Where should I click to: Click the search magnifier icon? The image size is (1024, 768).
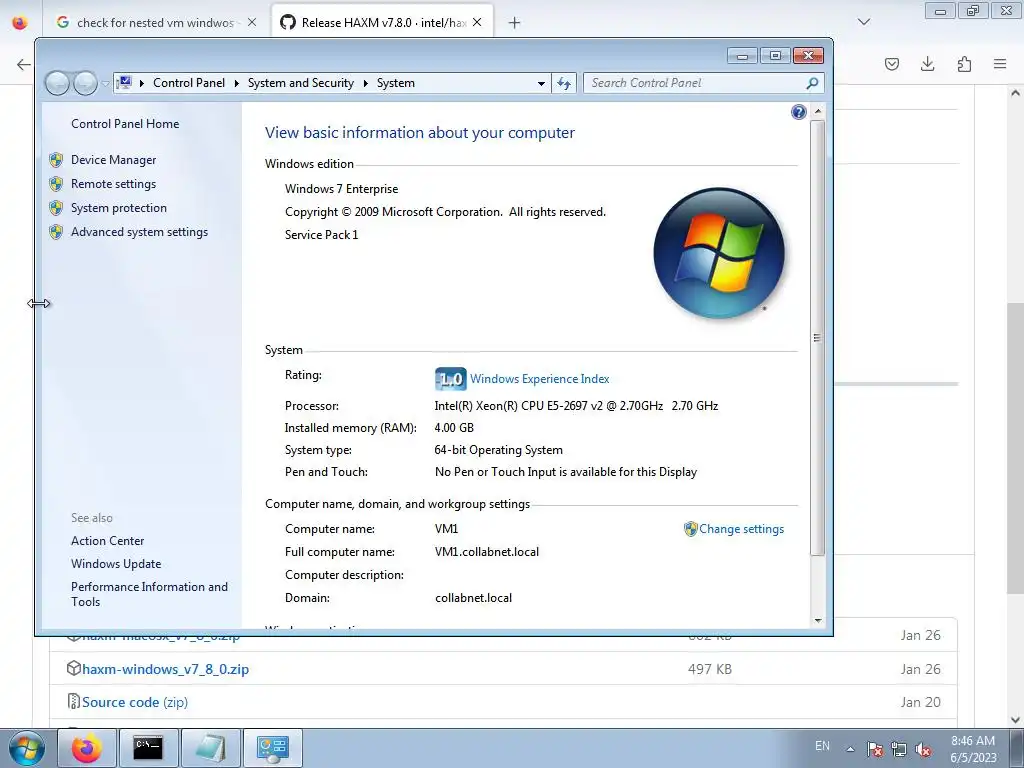[x=812, y=83]
